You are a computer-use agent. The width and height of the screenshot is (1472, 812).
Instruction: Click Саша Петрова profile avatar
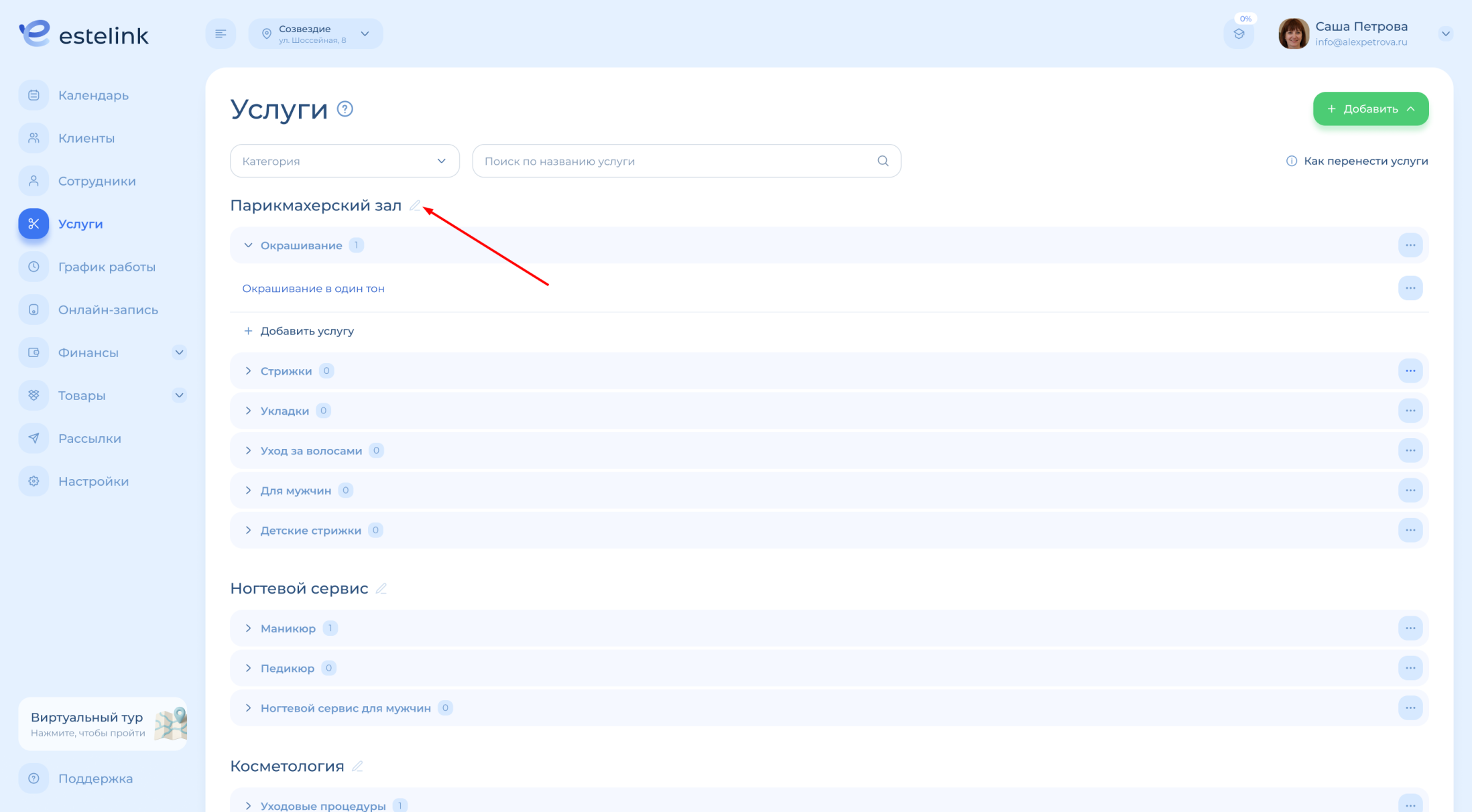pyautogui.click(x=1294, y=33)
